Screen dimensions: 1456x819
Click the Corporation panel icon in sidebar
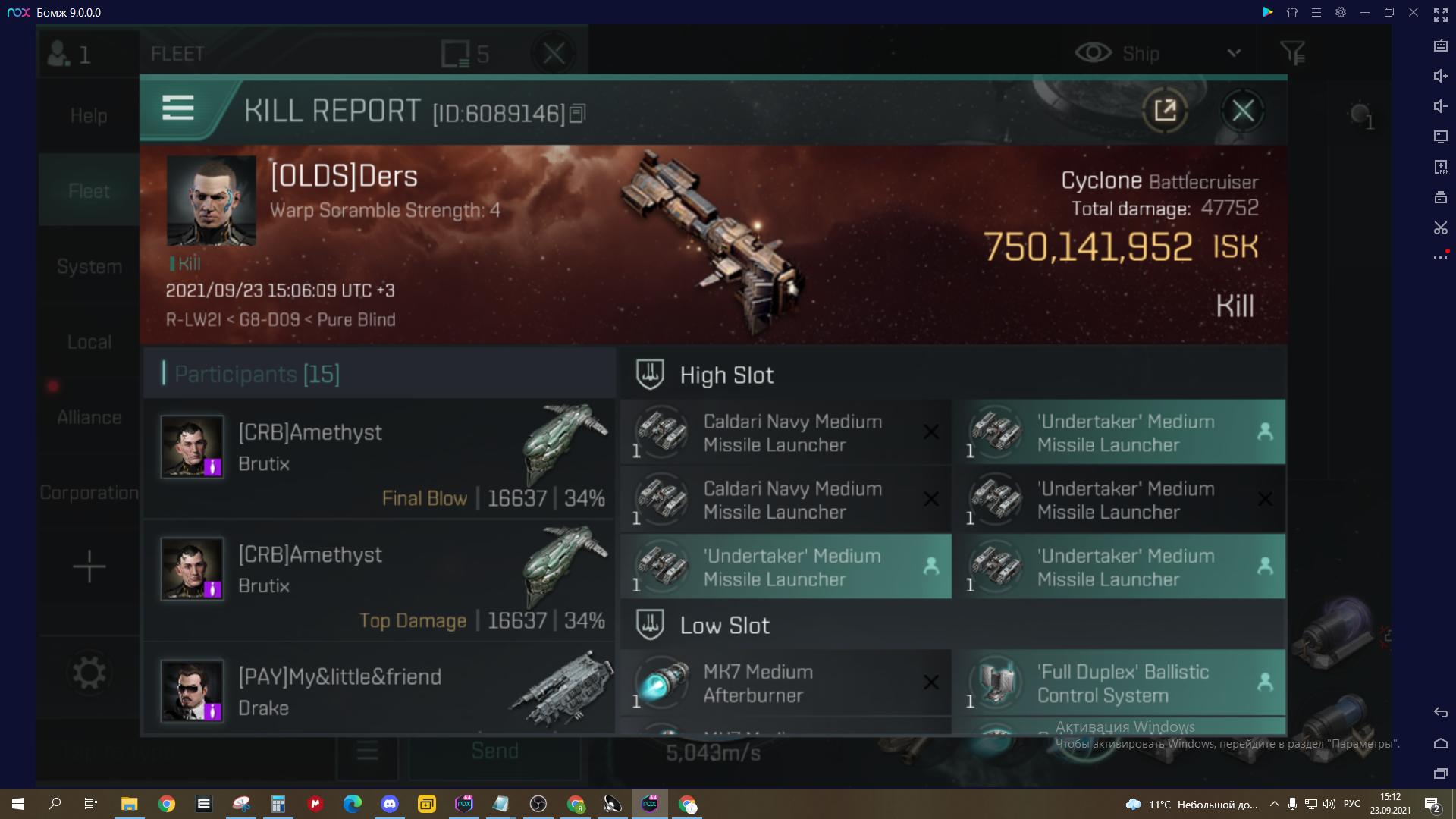88,492
